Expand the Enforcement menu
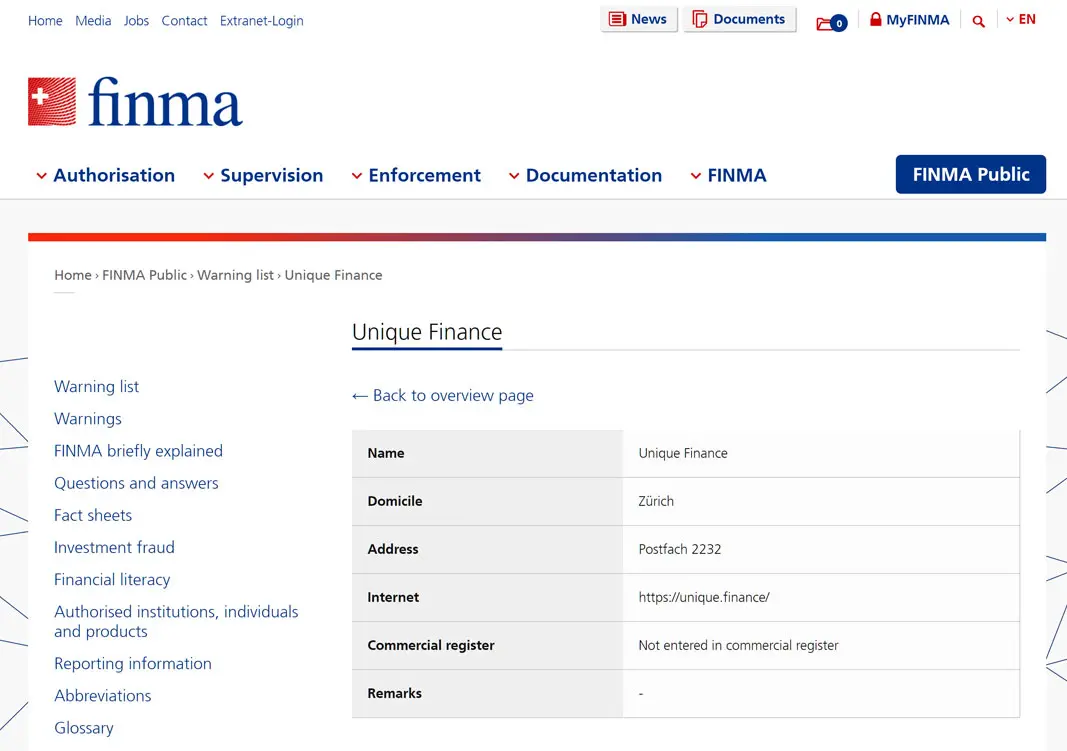 click(x=416, y=176)
